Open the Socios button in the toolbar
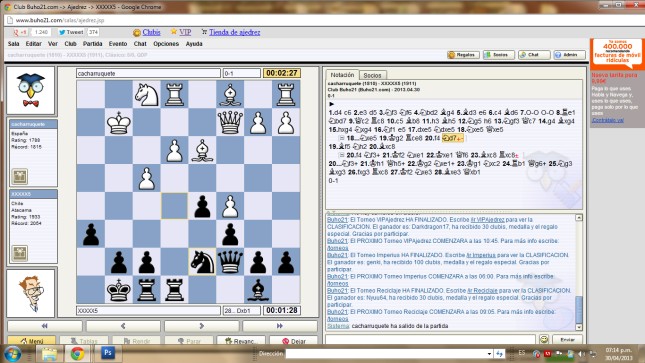Viewport: 645px width, 363px height. [498, 55]
